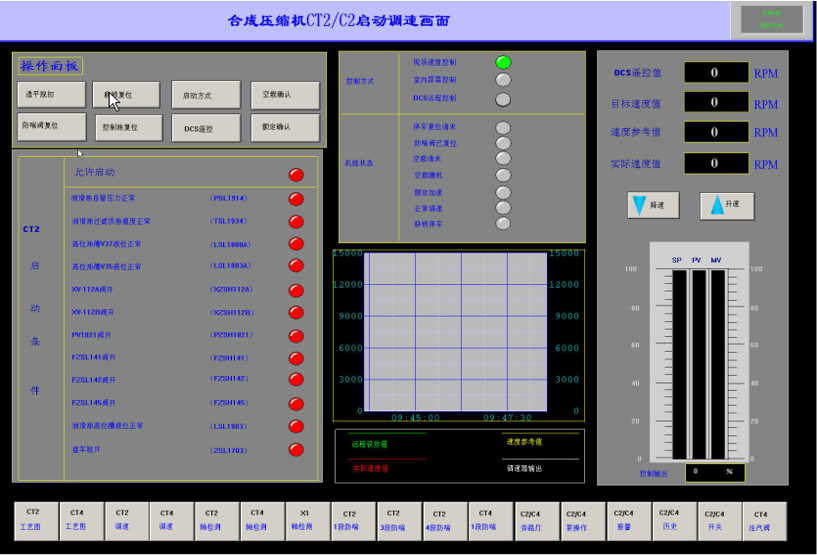
Task: Click the red lamp beside FZSH145
Action: [296, 403]
